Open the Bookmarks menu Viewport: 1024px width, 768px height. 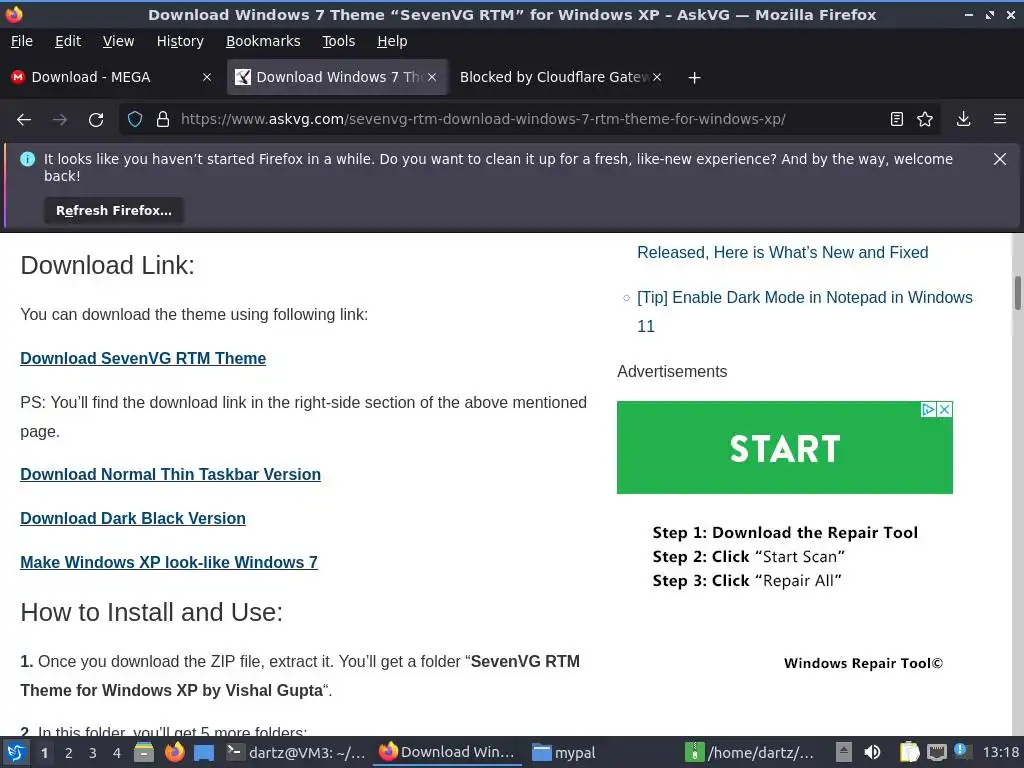(x=263, y=41)
